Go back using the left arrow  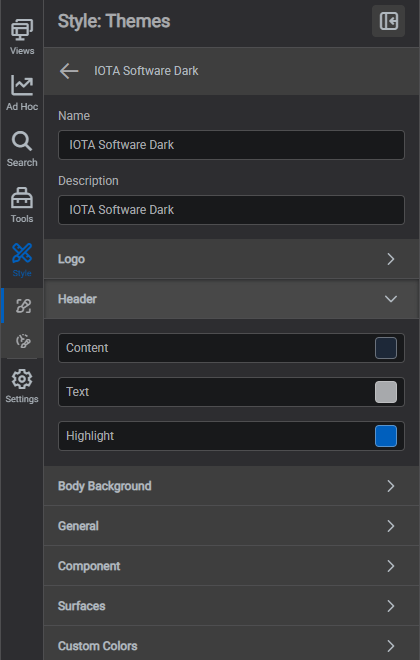pyautogui.click(x=69, y=71)
